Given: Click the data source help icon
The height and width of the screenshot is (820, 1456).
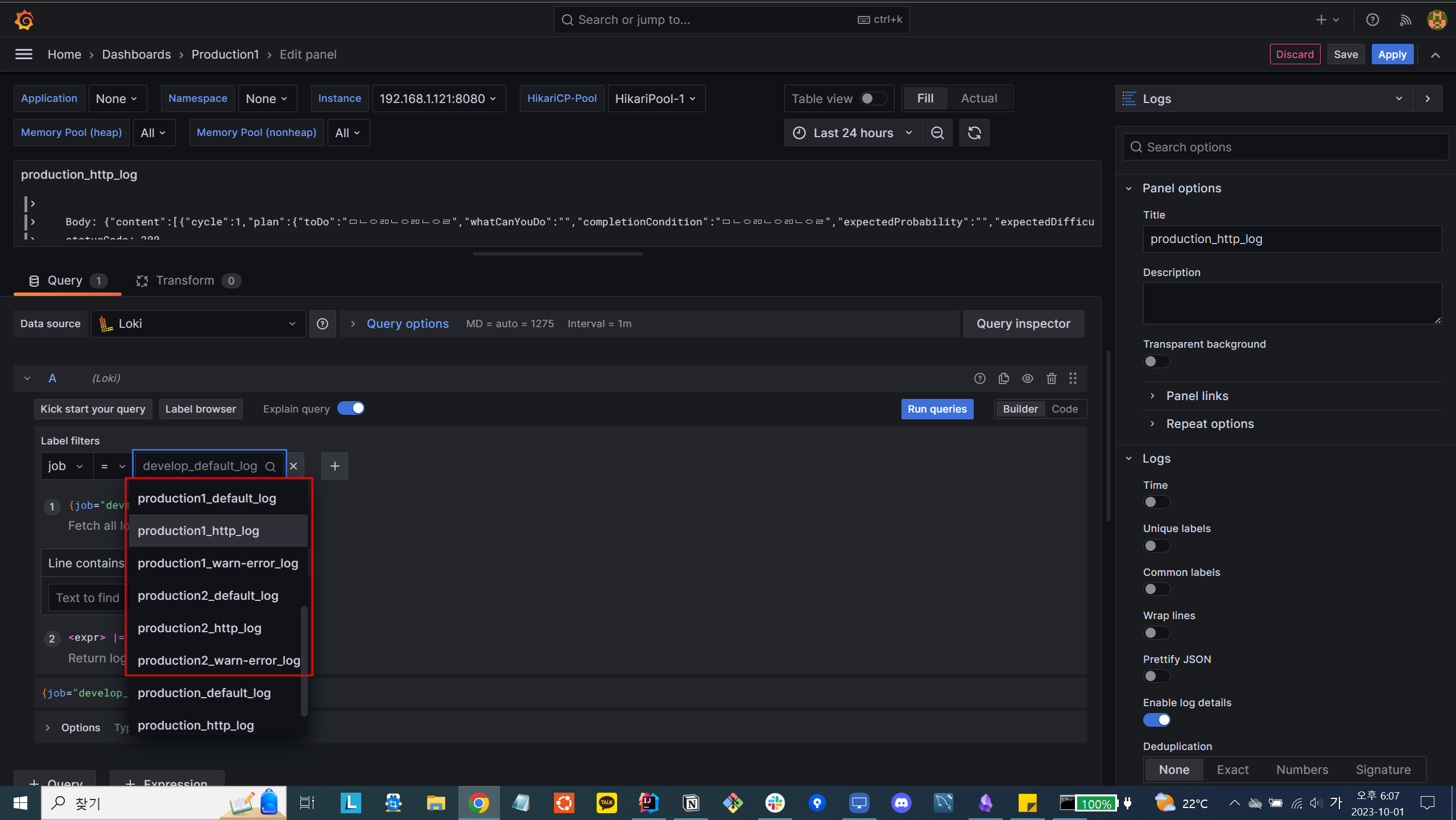Looking at the screenshot, I should point(322,324).
